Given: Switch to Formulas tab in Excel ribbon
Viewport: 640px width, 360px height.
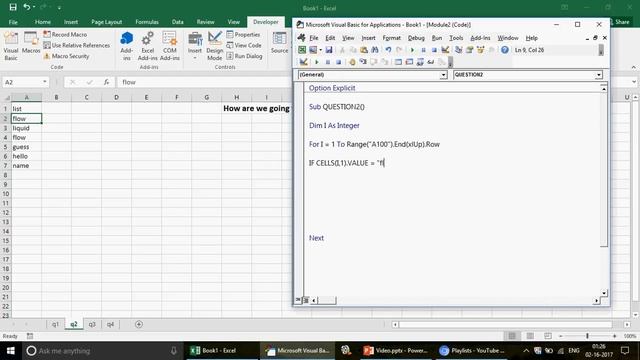Looking at the screenshot, I should point(147,22).
